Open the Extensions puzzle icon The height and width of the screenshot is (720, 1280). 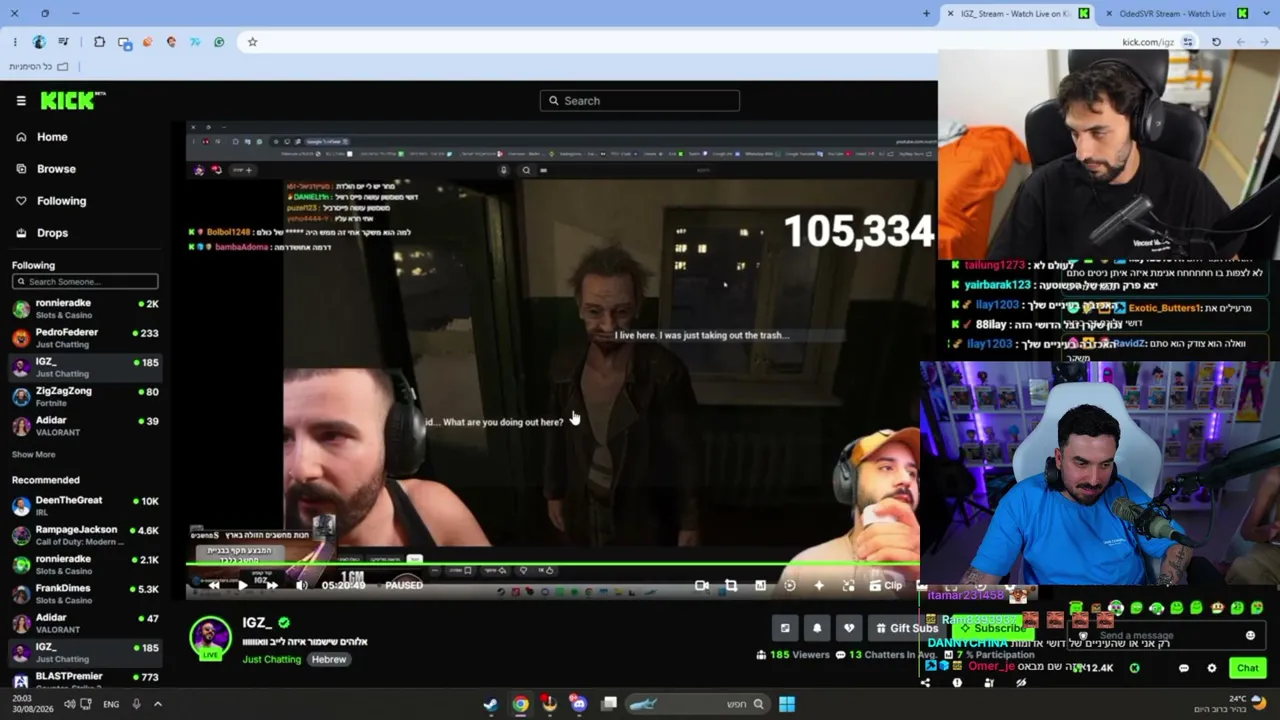99,42
